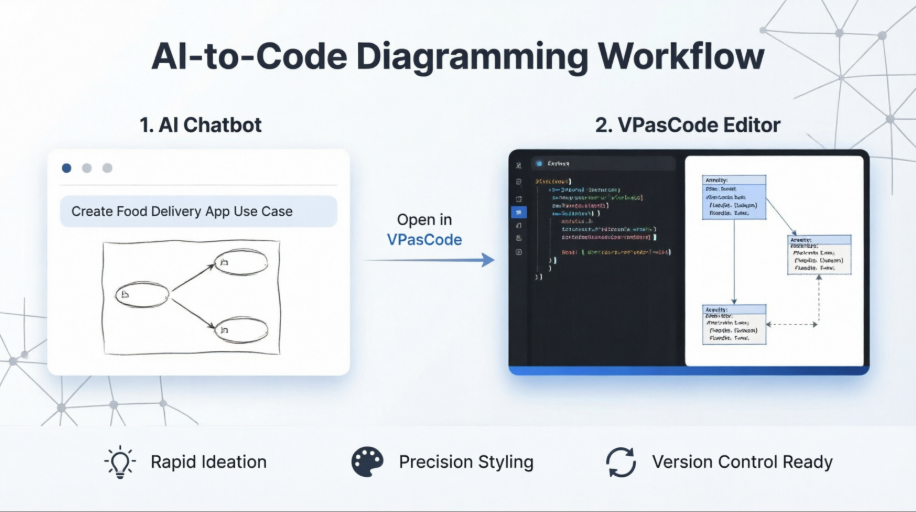The height and width of the screenshot is (512, 916).
Task: Click the Rapid Ideation label
Action: [x=209, y=462]
